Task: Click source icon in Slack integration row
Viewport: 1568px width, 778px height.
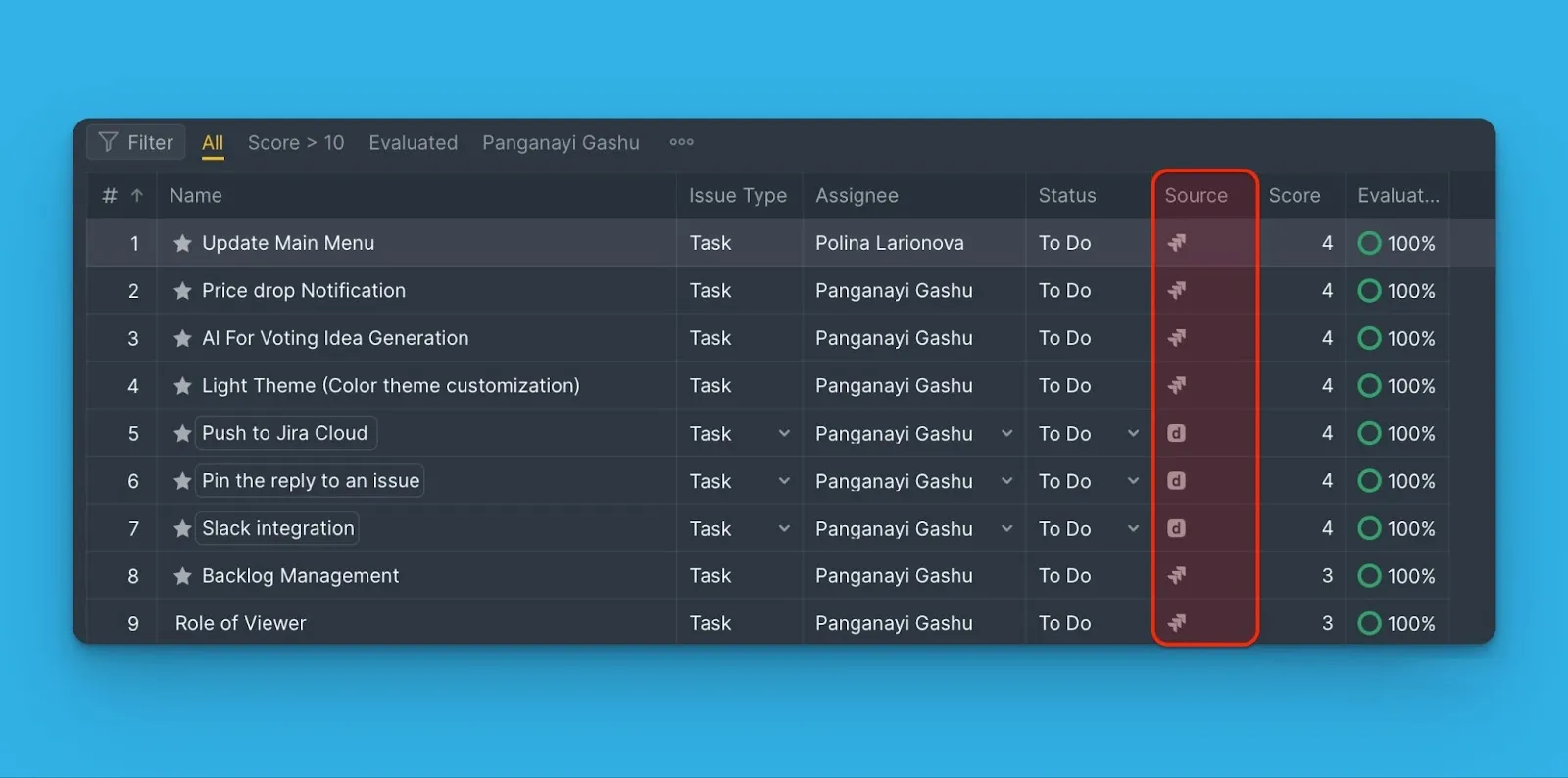Action: (x=1177, y=529)
